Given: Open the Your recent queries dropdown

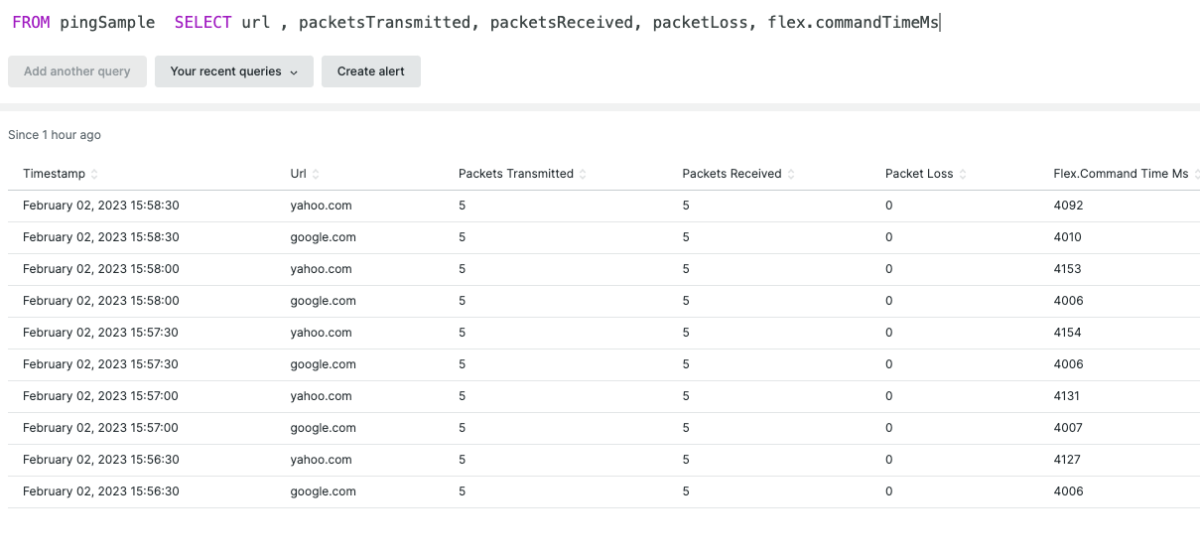Looking at the screenshot, I should 234,72.
